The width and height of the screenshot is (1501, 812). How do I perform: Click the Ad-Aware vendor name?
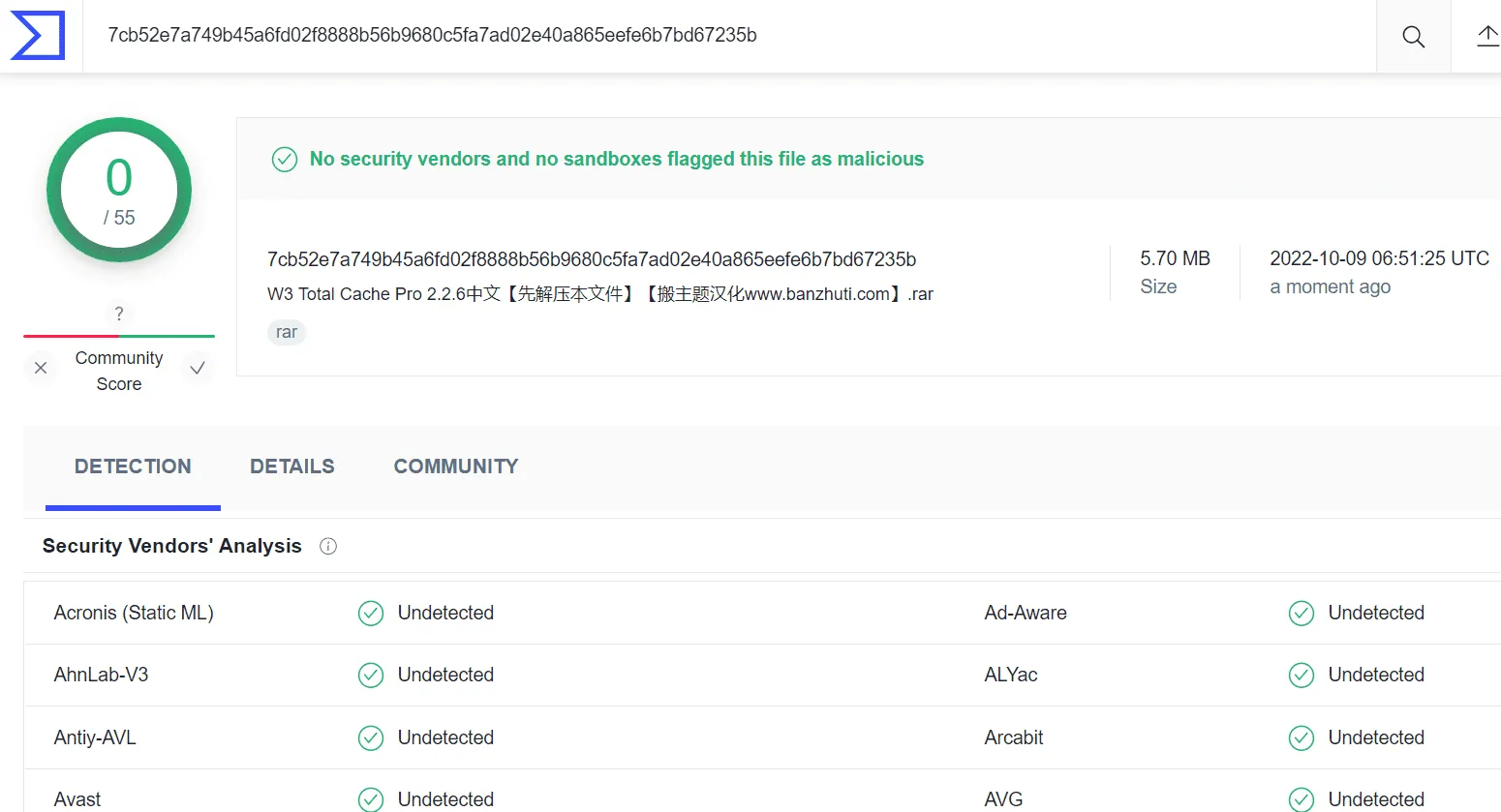[1026, 613]
